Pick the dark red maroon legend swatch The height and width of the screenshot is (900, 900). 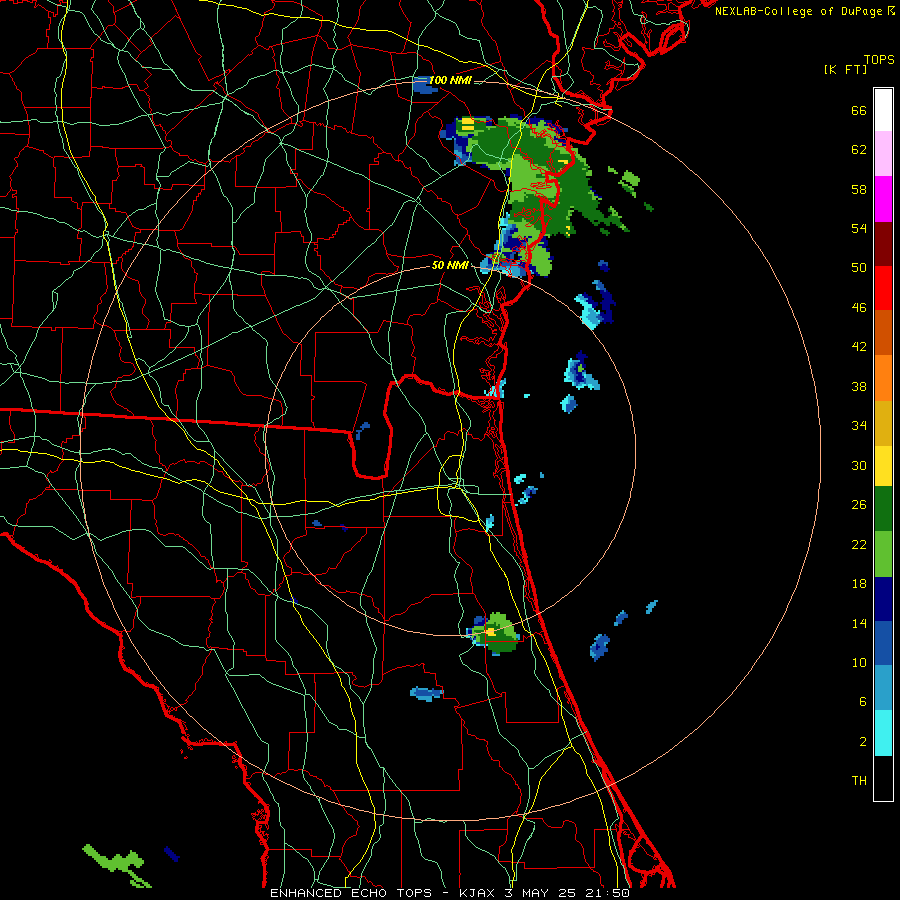883,243
